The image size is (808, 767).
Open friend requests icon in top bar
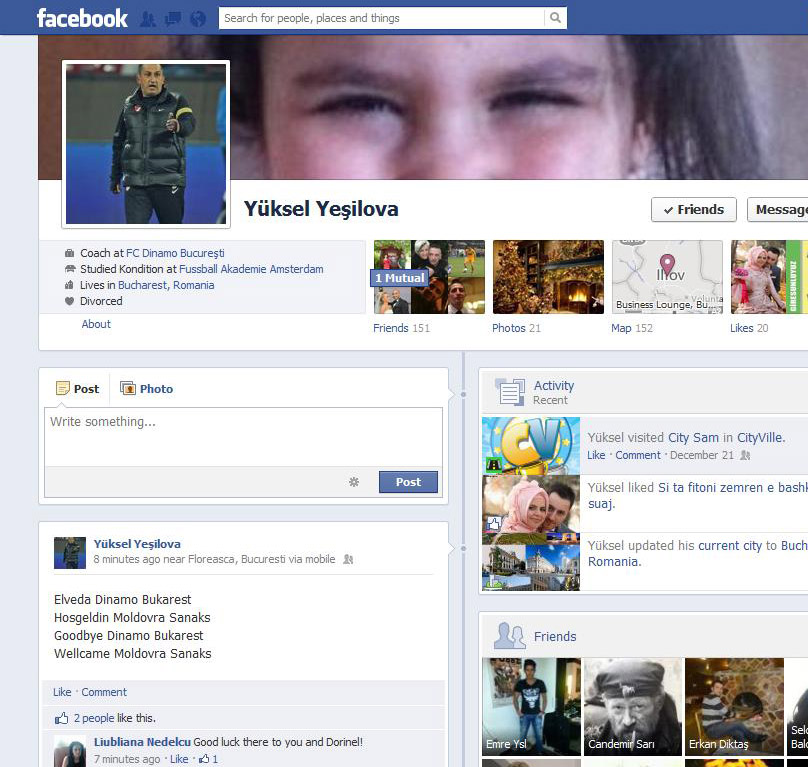(x=148, y=18)
